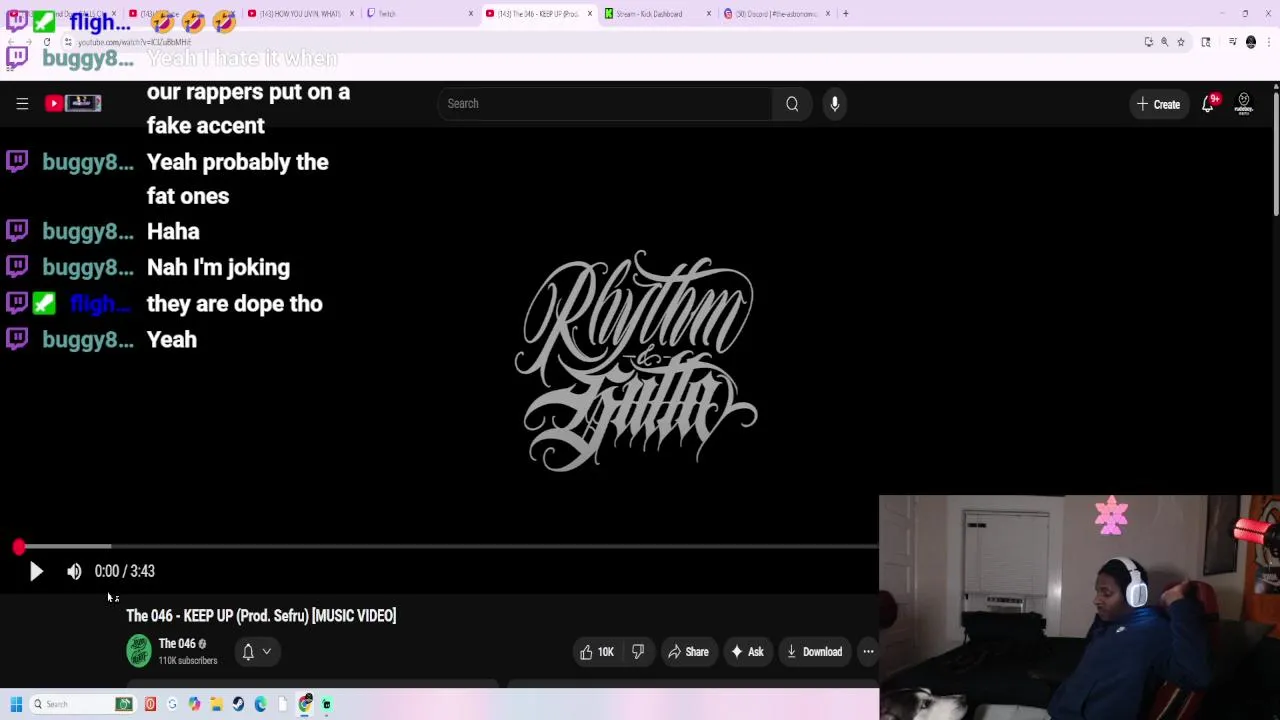Click the Create button
The height and width of the screenshot is (720, 1280).
click(1158, 104)
